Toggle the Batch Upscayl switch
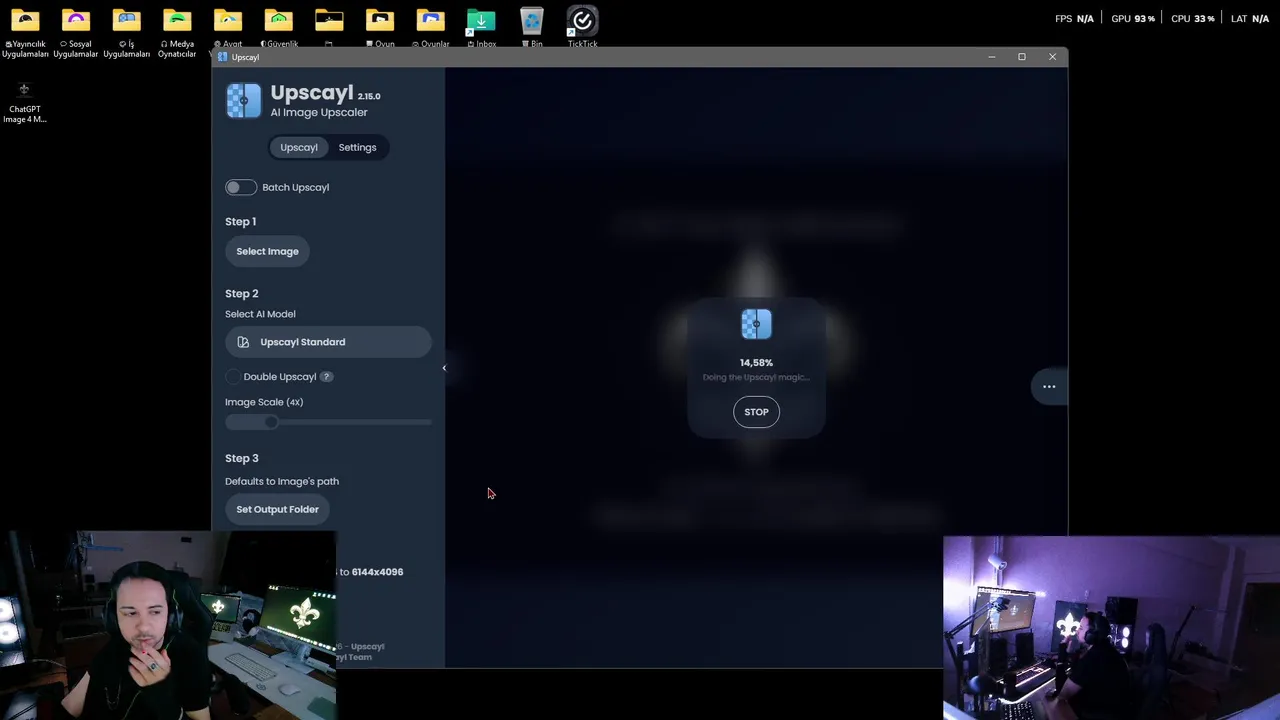This screenshot has width=1280, height=720. pos(241,187)
